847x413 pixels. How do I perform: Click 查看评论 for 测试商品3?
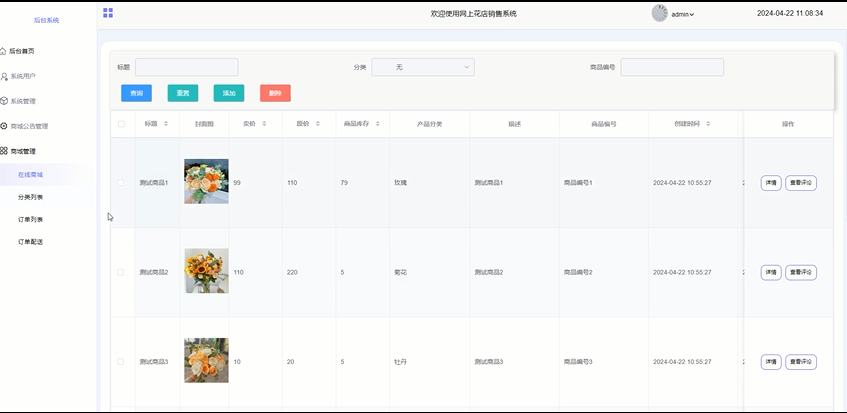pyautogui.click(x=801, y=362)
